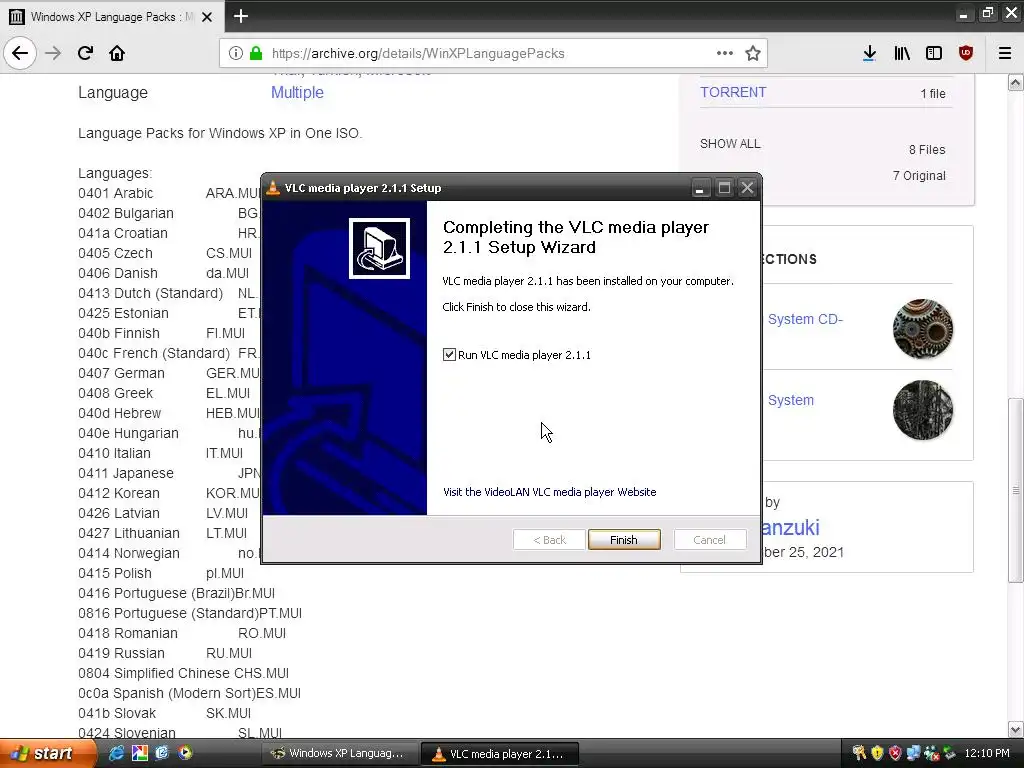
Task: Click the 7 Original text
Action: click(919, 176)
